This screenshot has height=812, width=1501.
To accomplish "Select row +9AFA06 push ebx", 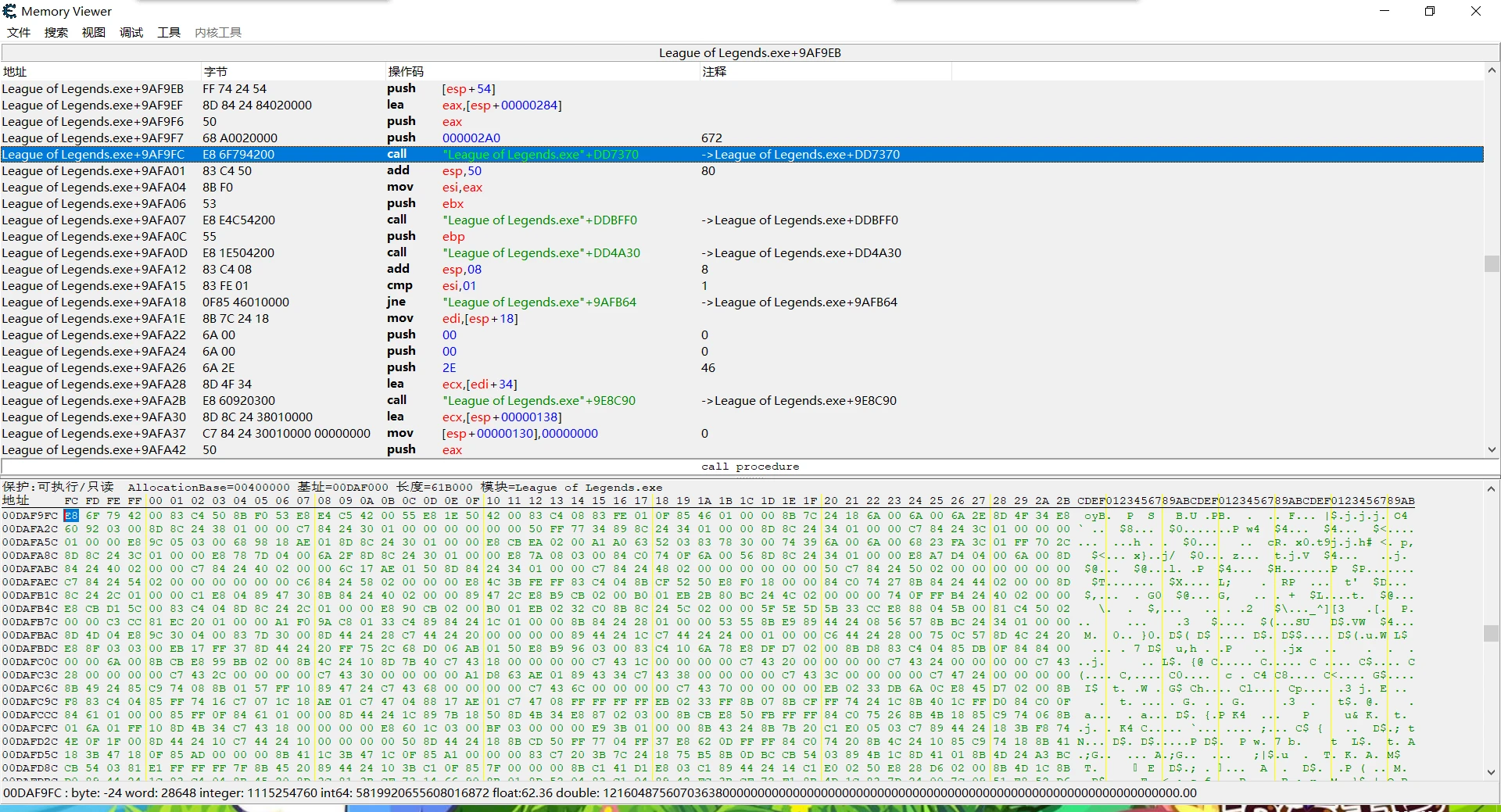I will tap(742, 203).
